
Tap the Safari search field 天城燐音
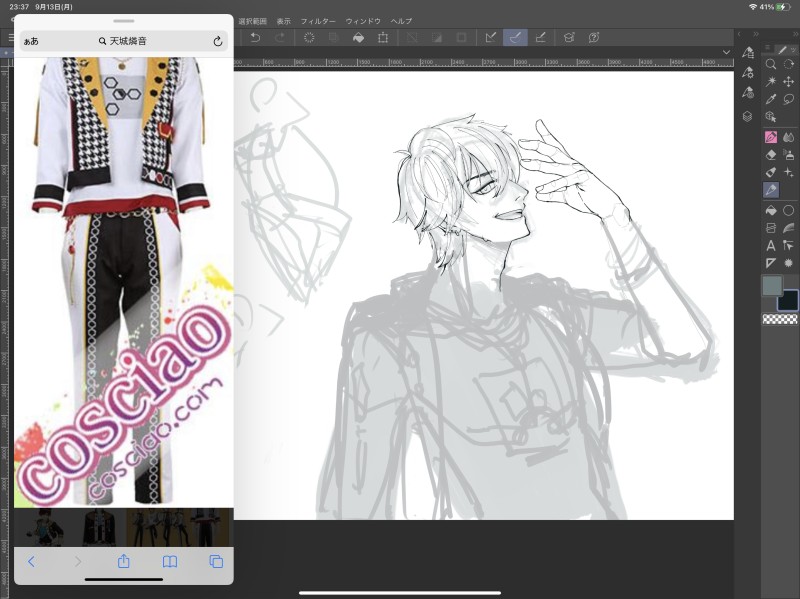tap(123, 41)
